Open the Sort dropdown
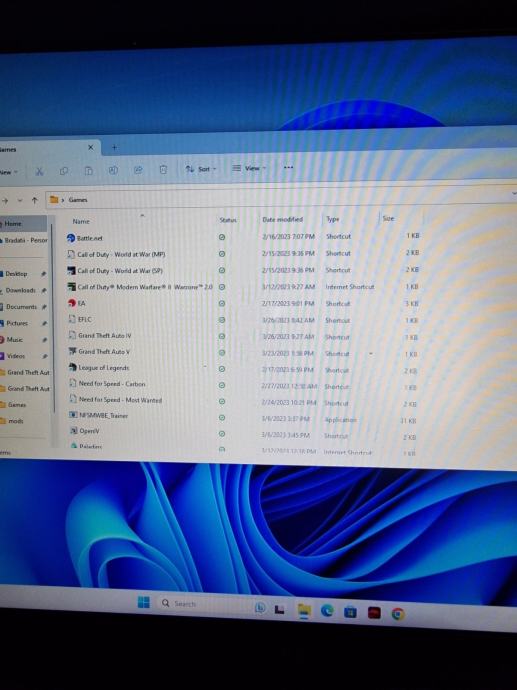The height and width of the screenshot is (690, 517). pyautogui.click(x=201, y=169)
